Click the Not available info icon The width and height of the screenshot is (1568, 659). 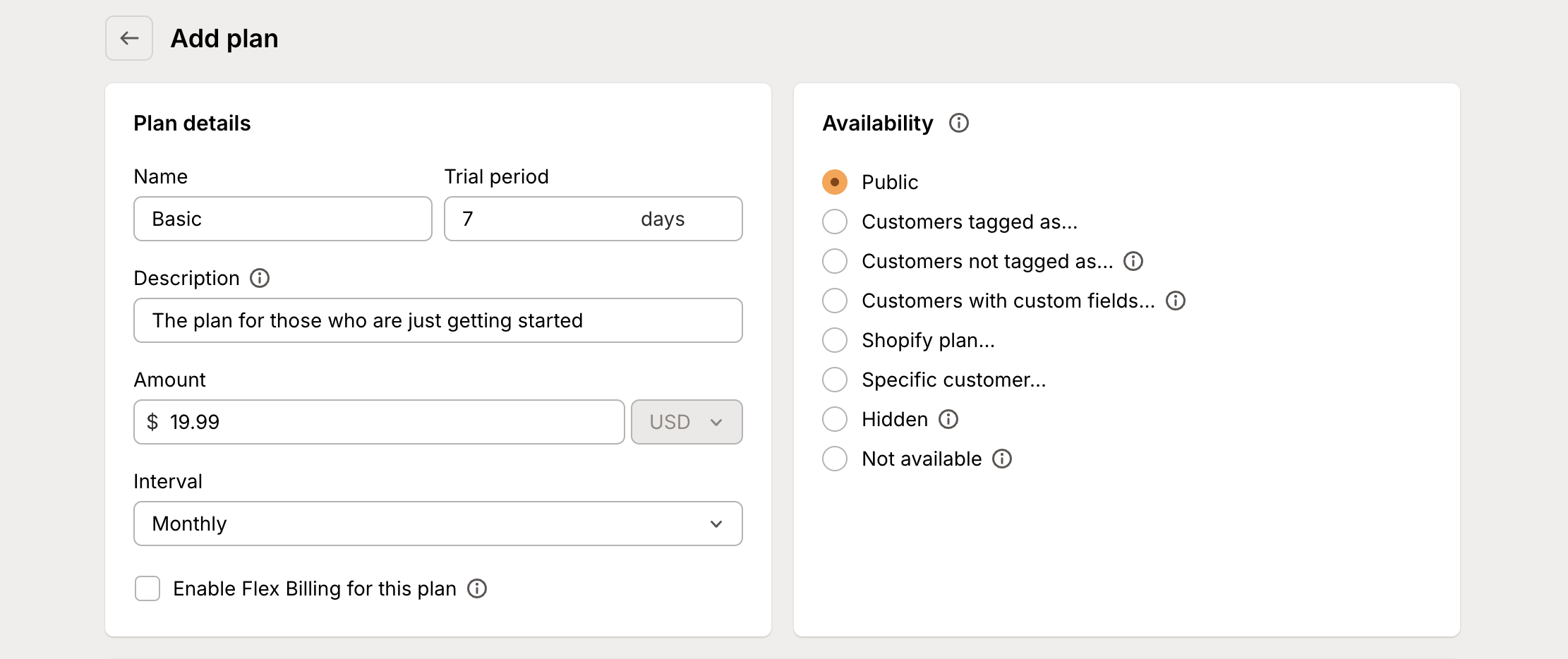[1002, 459]
